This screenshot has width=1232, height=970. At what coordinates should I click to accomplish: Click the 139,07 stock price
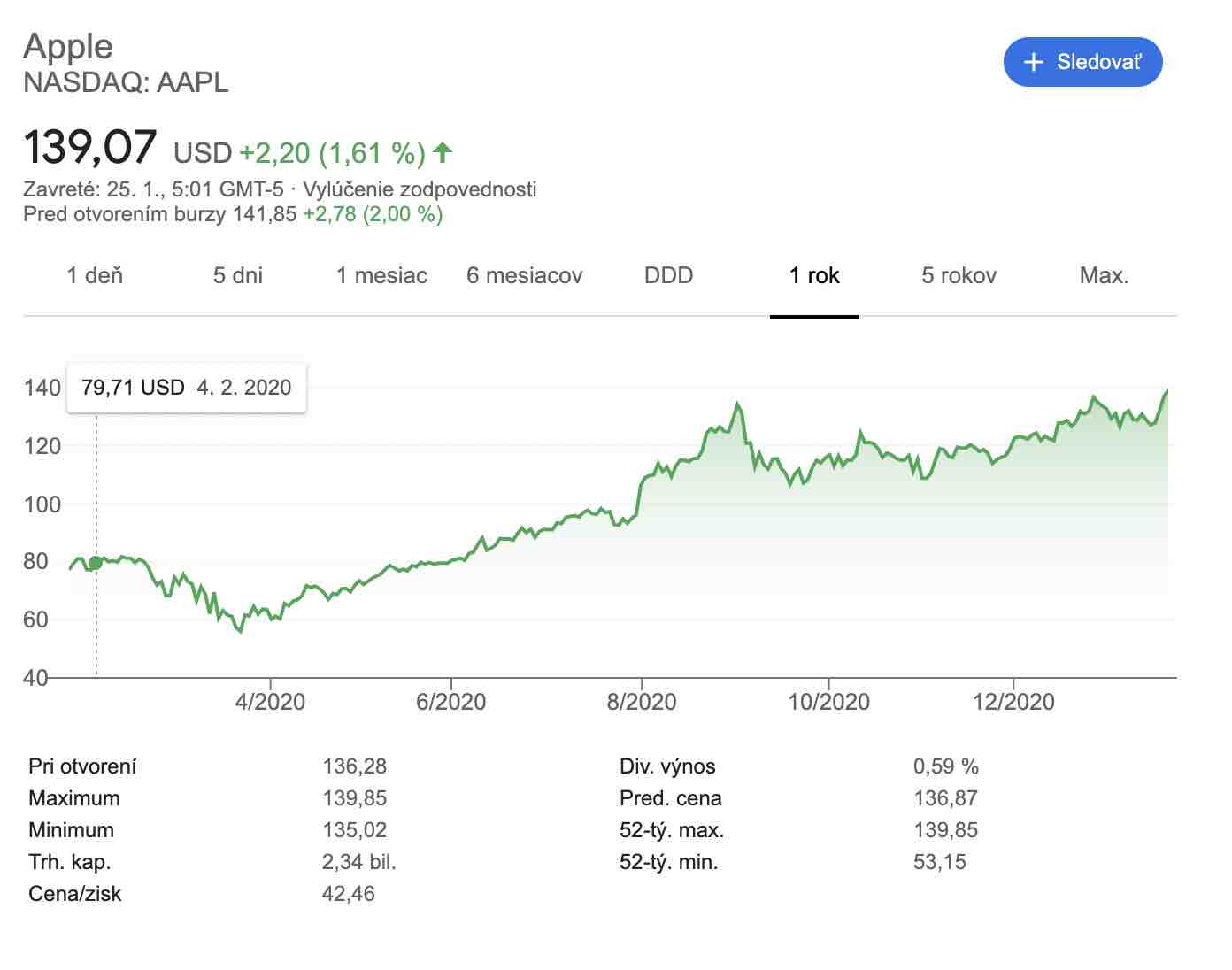[90, 147]
